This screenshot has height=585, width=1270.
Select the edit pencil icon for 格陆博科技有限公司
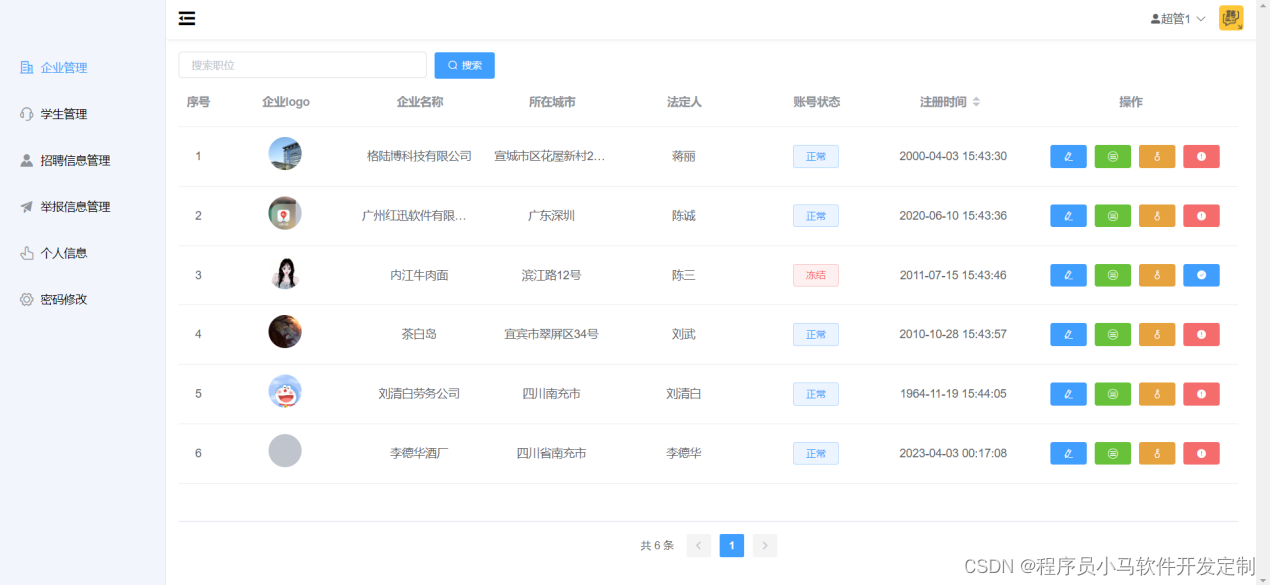point(1067,155)
